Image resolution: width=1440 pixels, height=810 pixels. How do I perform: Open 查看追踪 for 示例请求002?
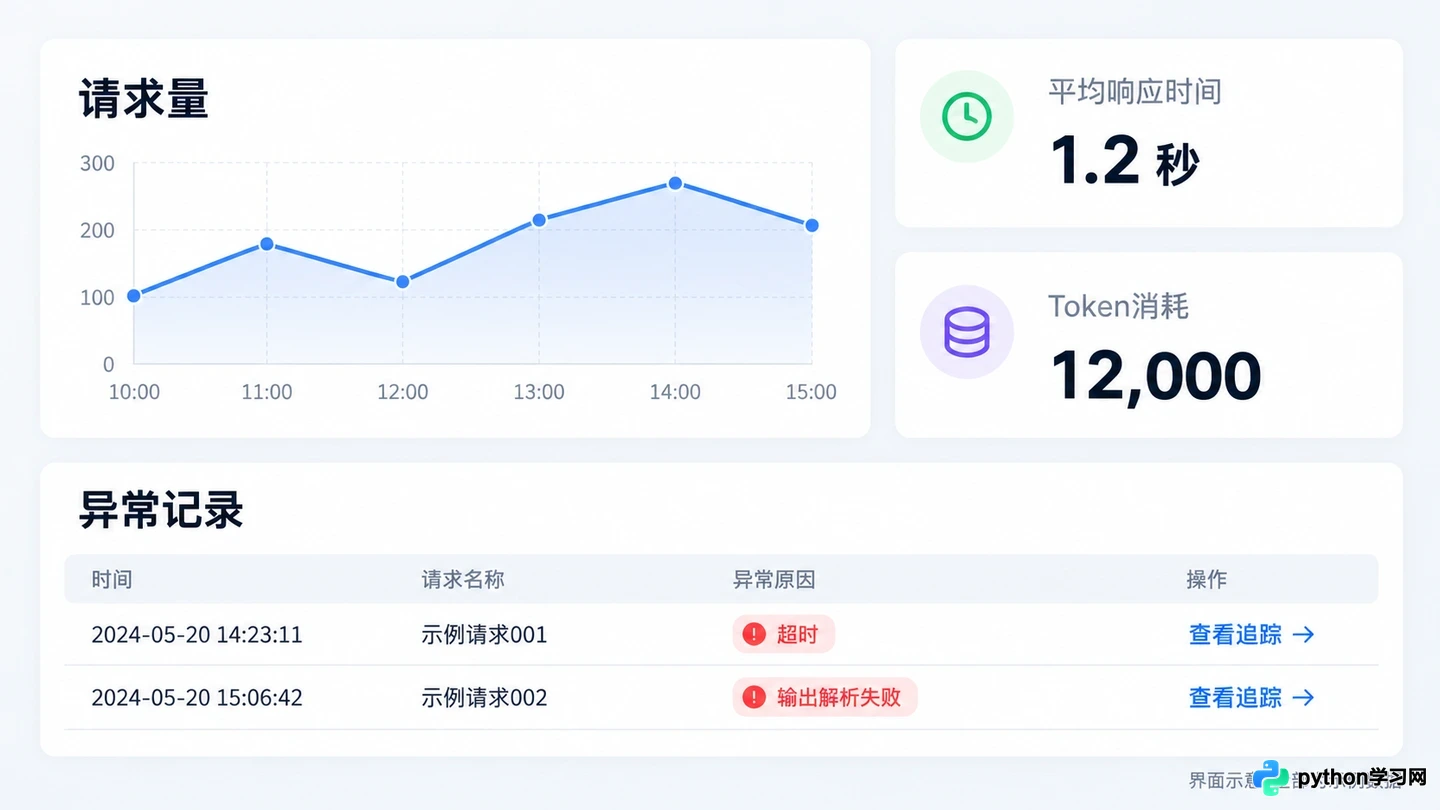pos(1251,697)
